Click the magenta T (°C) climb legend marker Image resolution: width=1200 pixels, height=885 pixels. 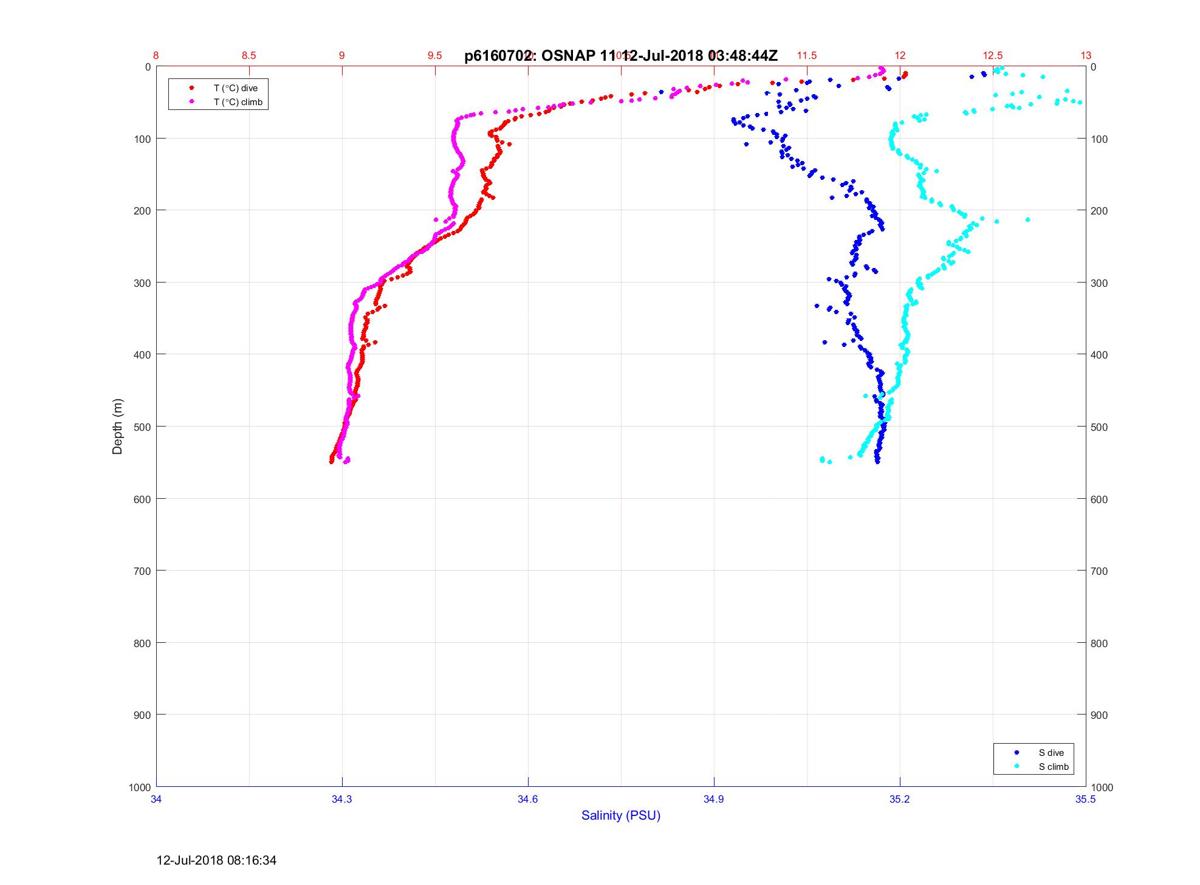coord(190,102)
